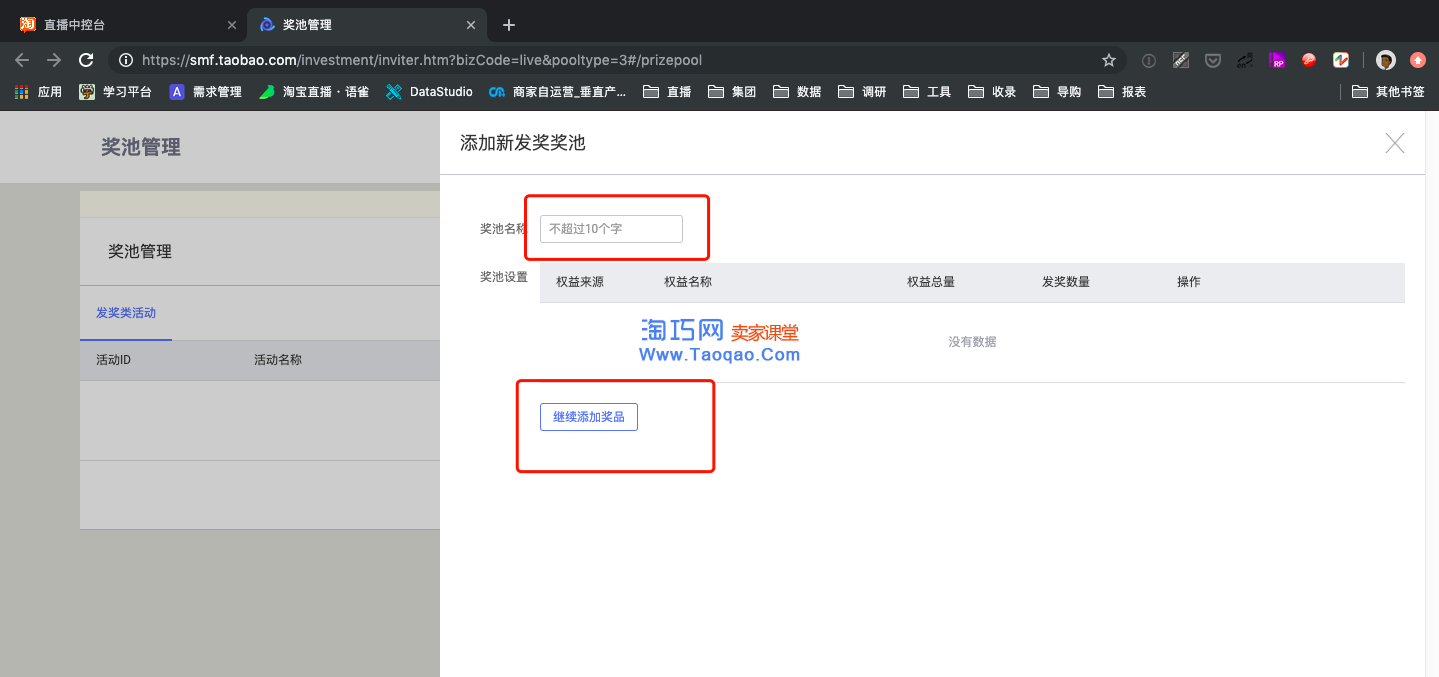Click the URL address bar
This screenshot has height=677, width=1439.
[617, 60]
